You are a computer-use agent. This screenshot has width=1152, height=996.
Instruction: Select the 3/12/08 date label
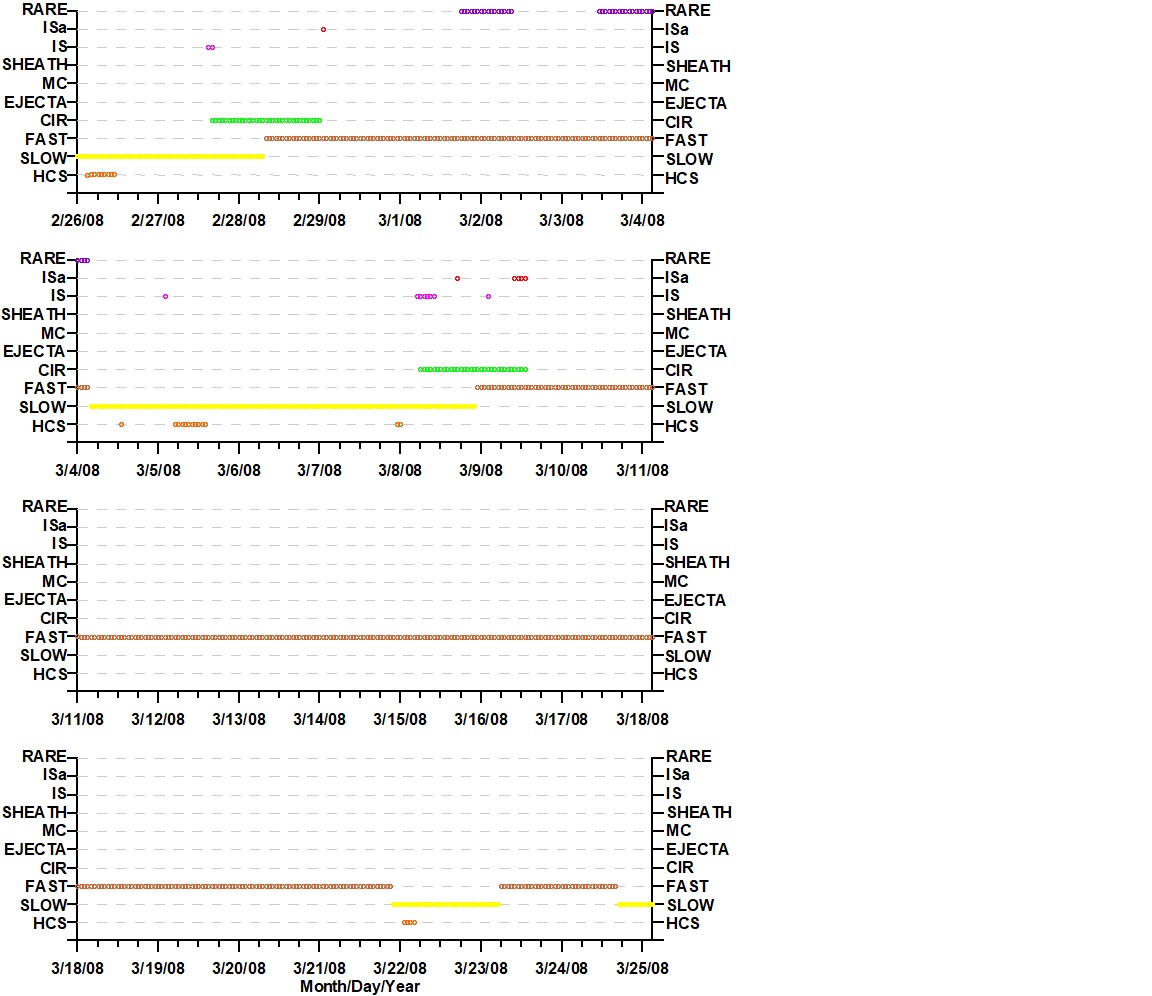click(158, 719)
